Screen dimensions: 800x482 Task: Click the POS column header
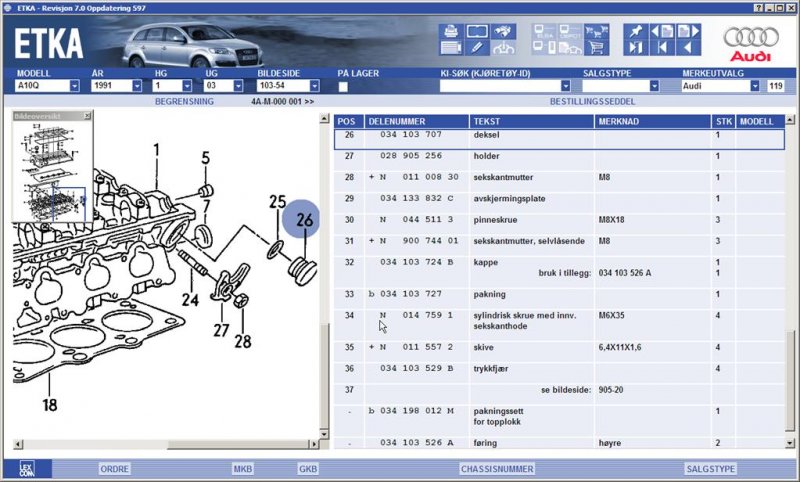348,121
